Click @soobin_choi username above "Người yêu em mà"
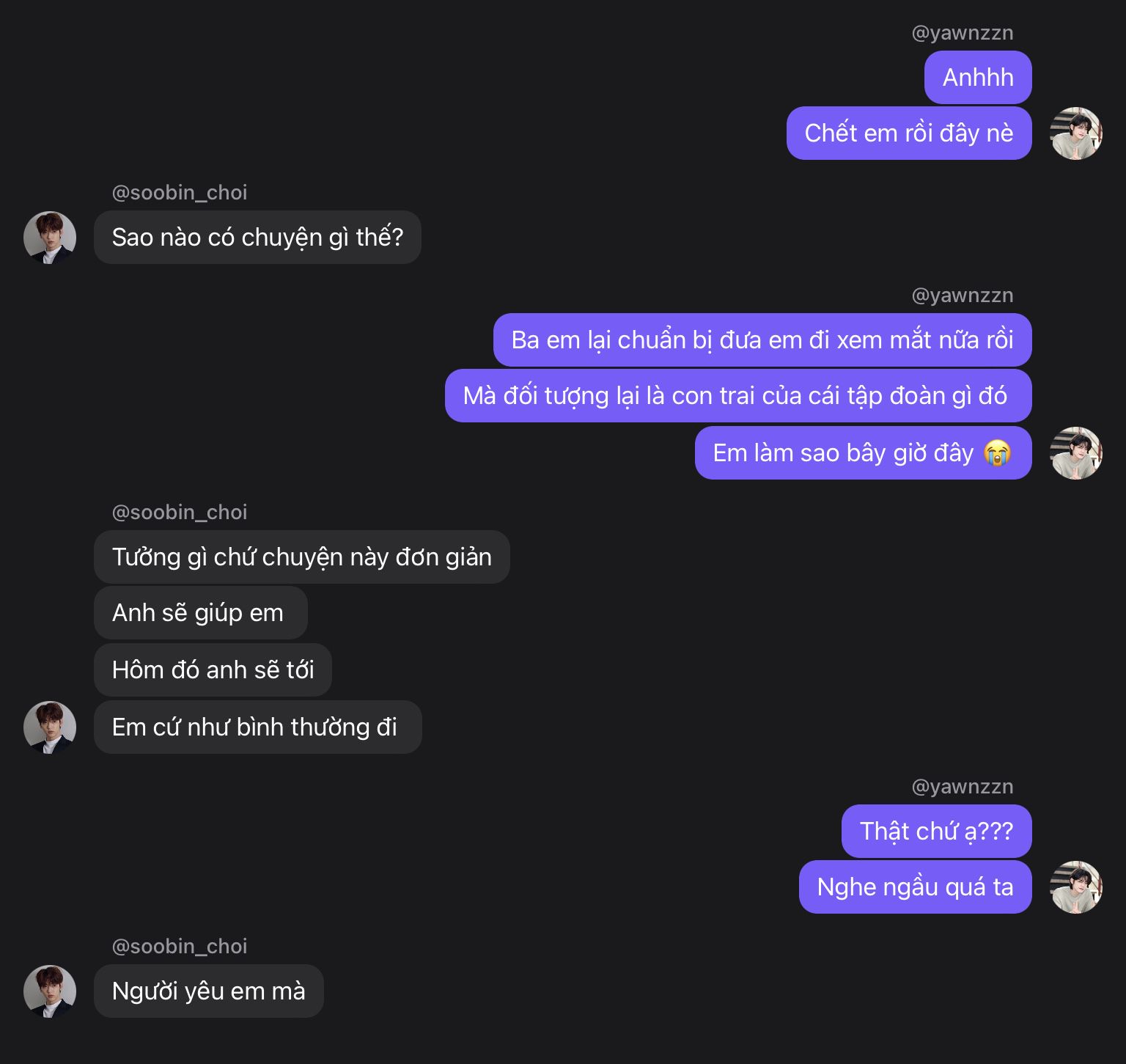 (x=180, y=947)
